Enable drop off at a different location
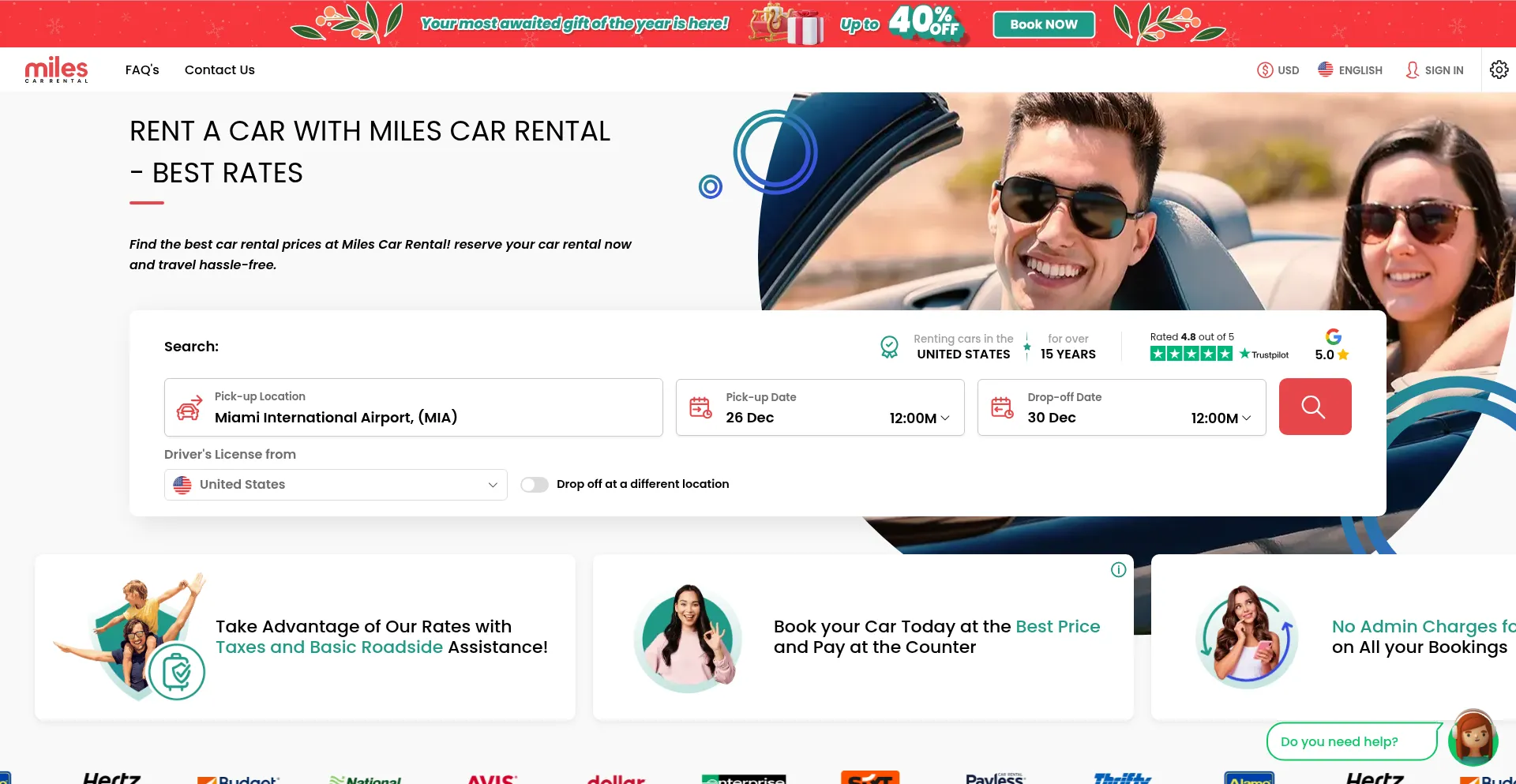1516x784 pixels. 535,484
